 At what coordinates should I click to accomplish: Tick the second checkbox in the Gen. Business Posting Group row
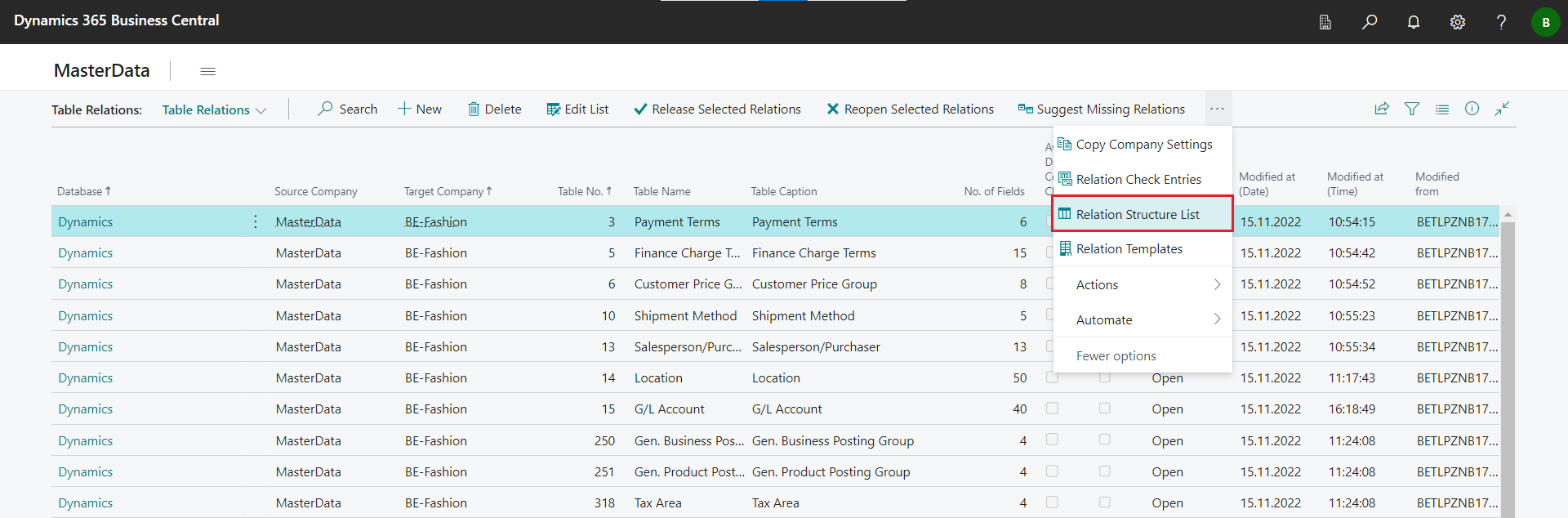(1104, 440)
